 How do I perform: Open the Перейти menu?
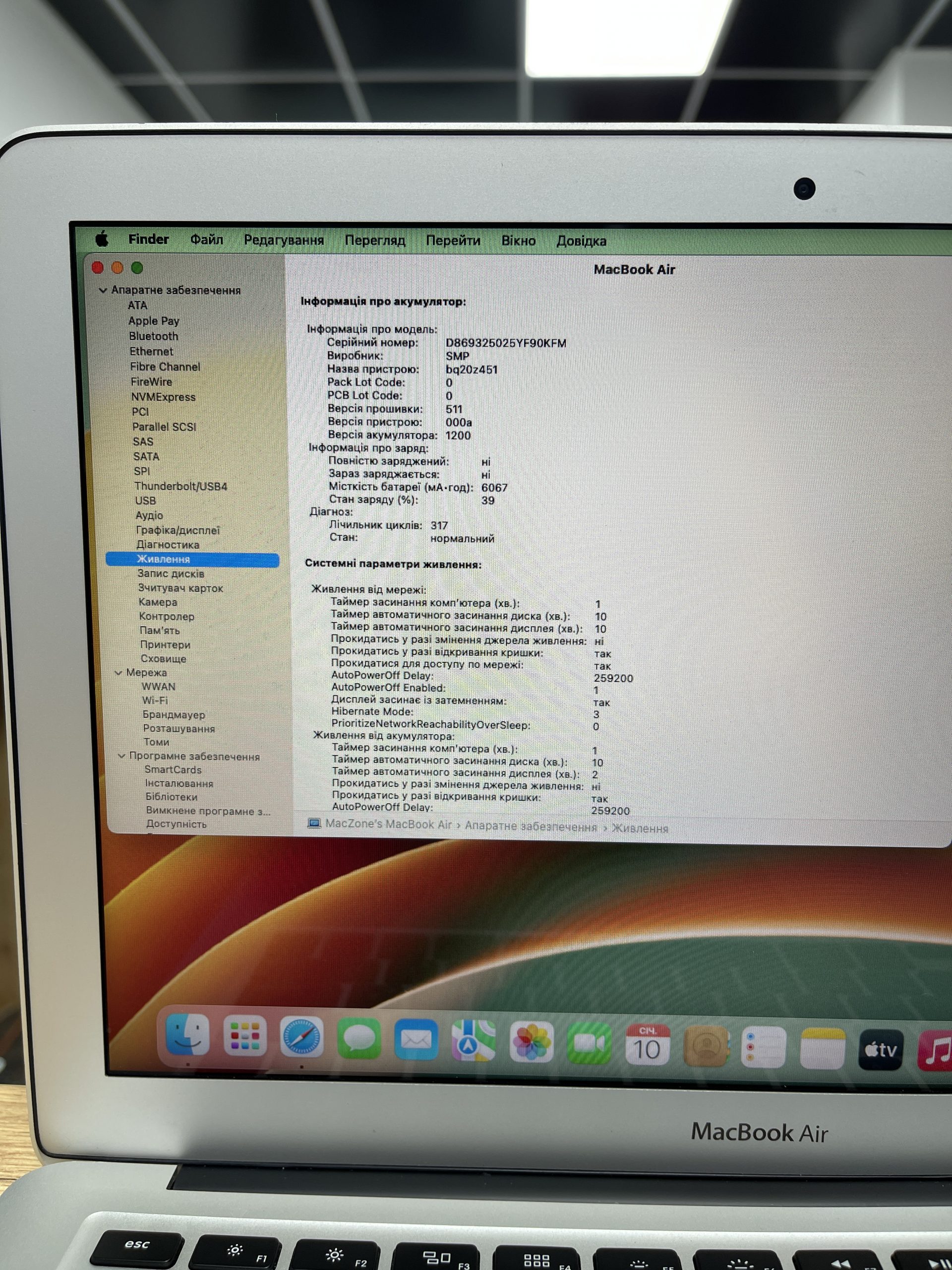pos(453,241)
